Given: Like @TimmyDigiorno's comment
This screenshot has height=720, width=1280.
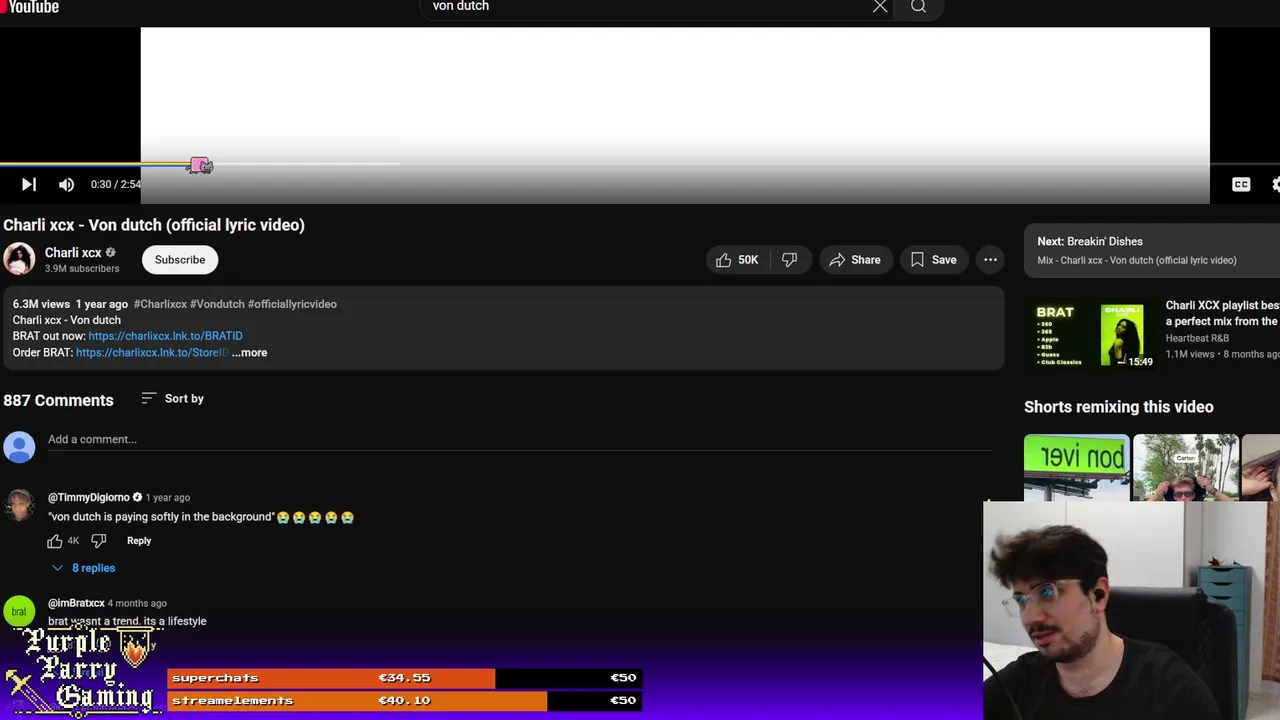Looking at the screenshot, I should point(55,541).
